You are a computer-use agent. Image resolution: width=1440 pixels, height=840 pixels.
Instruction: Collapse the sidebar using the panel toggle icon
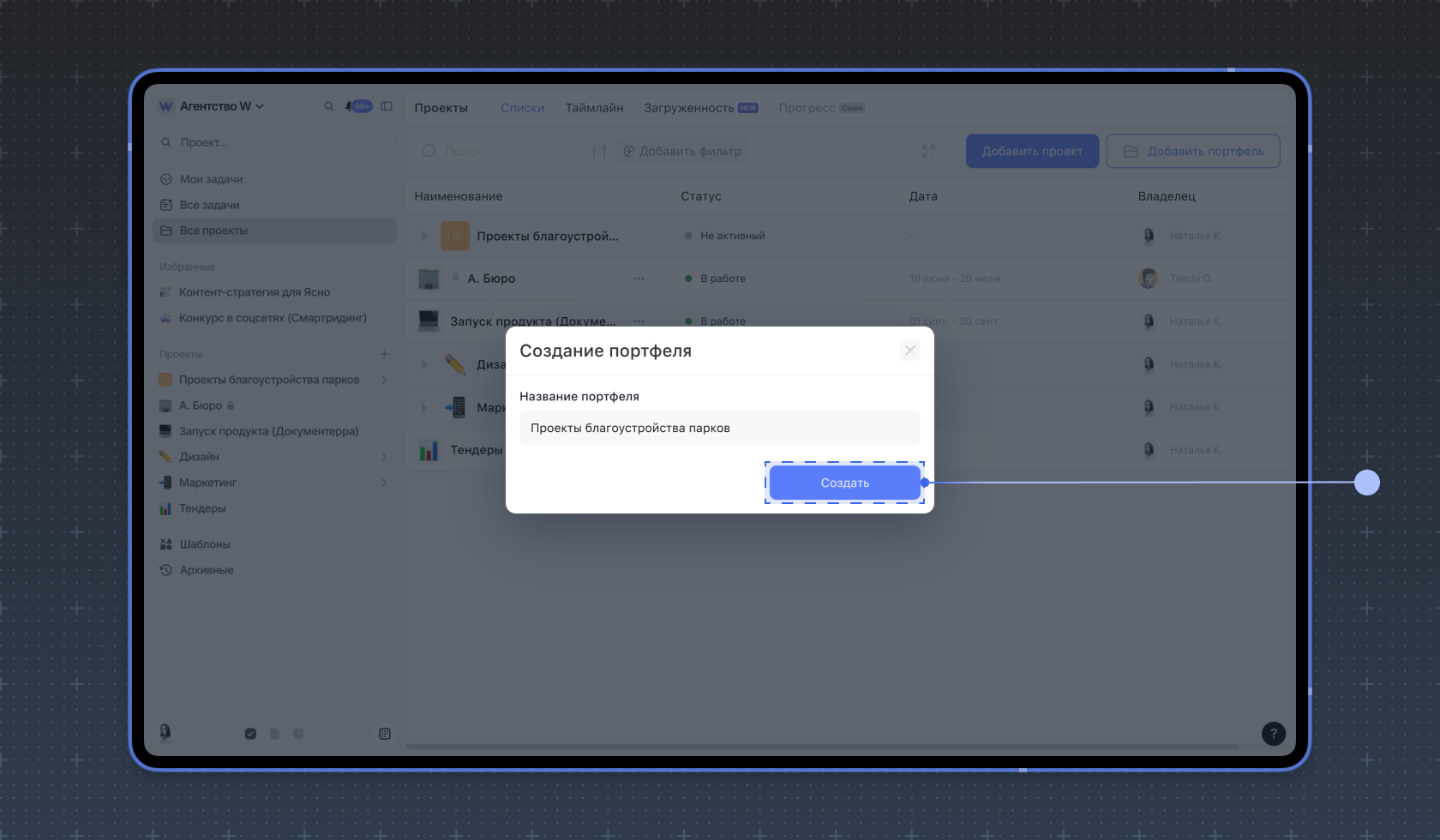coord(387,106)
